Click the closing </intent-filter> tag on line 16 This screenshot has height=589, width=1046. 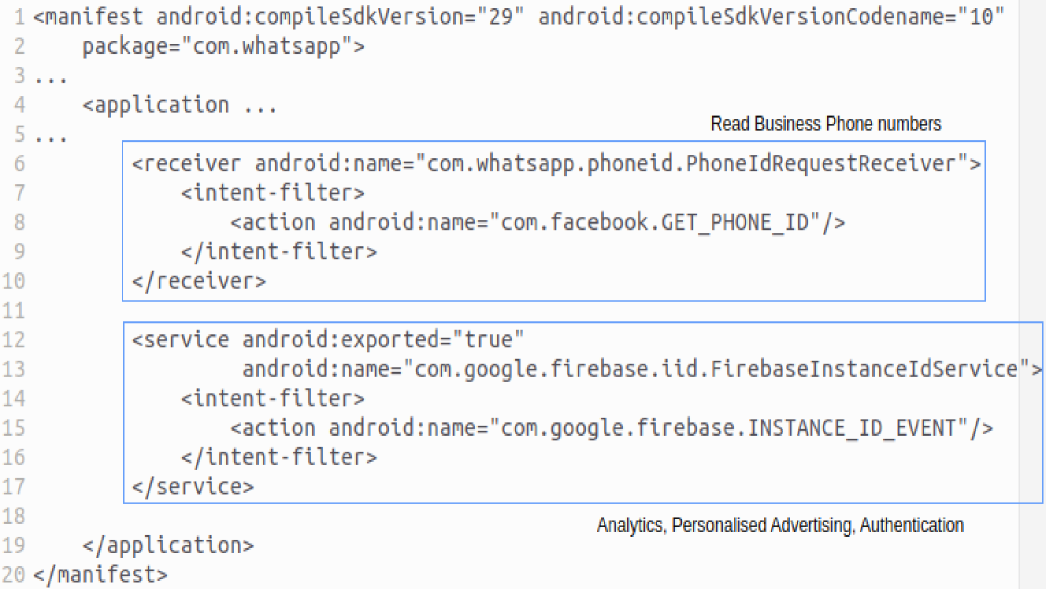point(279,458)
